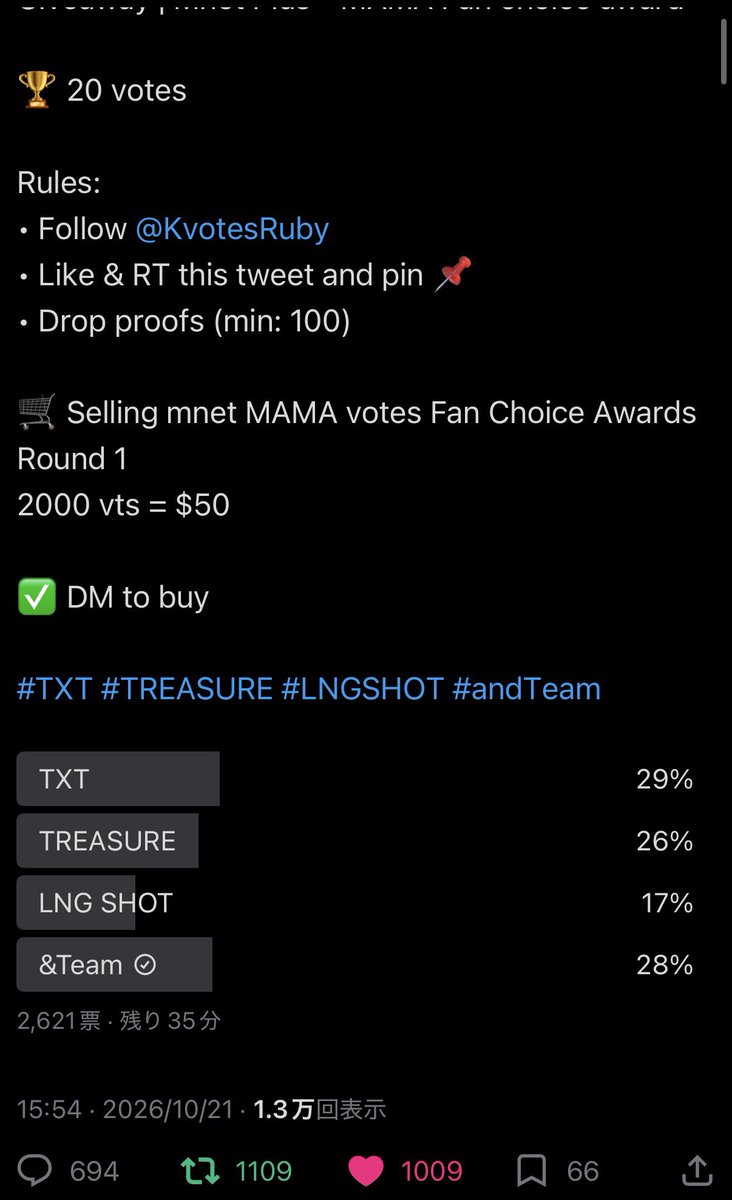This screenshot has width=732, height=1200.
Task: Tap the share upload icon
Action: pos(697,1169)
